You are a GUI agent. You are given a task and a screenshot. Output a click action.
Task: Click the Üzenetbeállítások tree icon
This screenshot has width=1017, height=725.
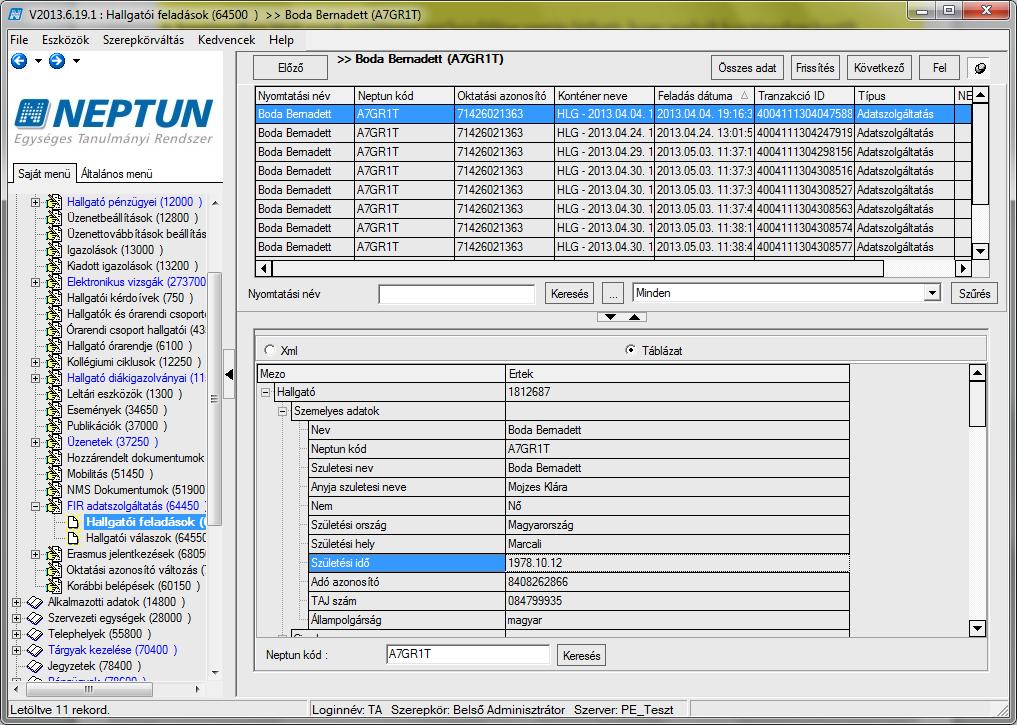tap(54, 218)
